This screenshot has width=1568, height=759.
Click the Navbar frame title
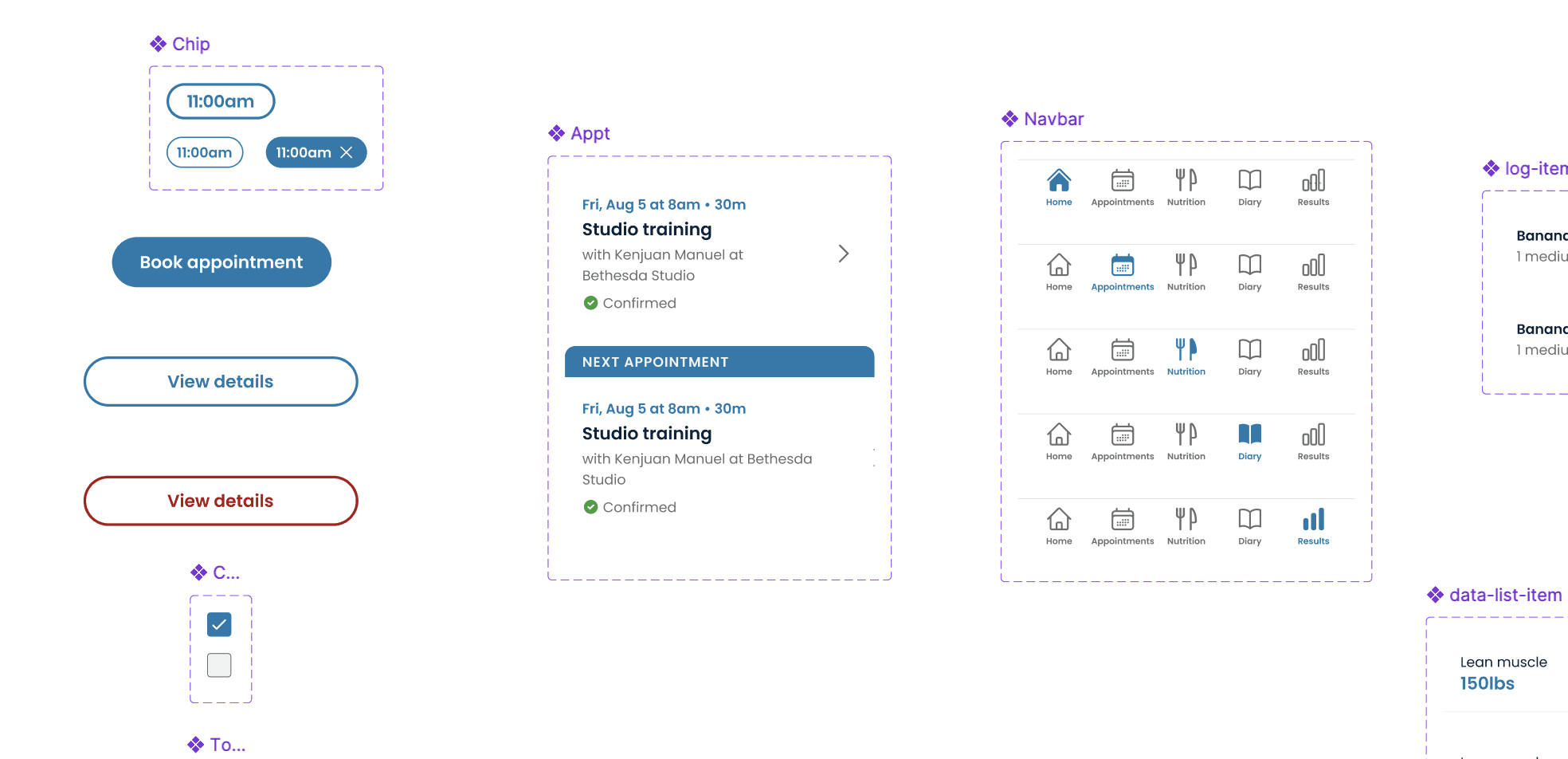tap(1054, 119)
